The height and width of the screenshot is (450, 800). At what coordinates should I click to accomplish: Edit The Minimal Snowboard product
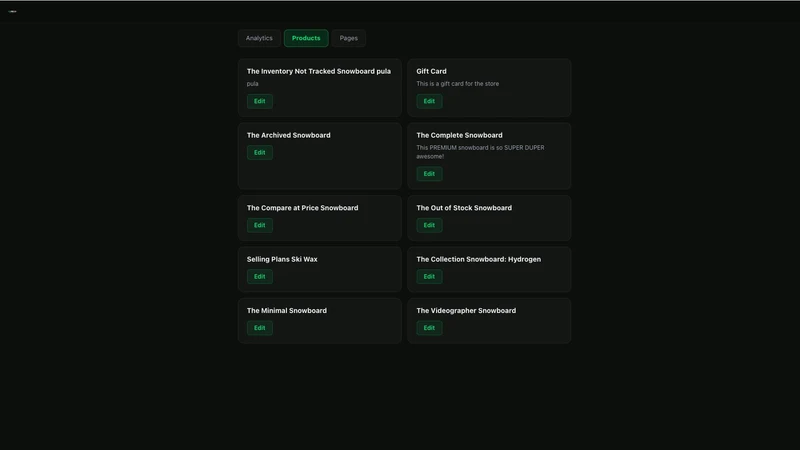coord(260,328)
